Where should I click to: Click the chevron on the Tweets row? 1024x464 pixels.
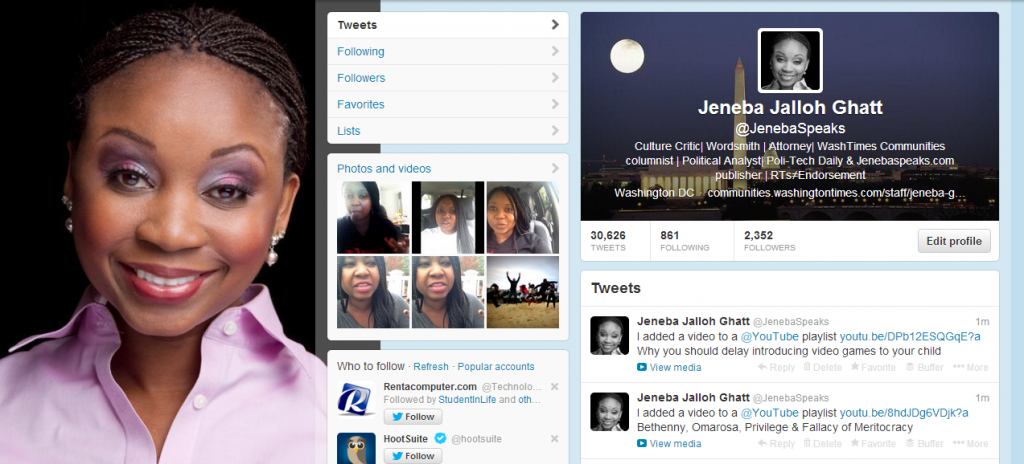[555, 25]
